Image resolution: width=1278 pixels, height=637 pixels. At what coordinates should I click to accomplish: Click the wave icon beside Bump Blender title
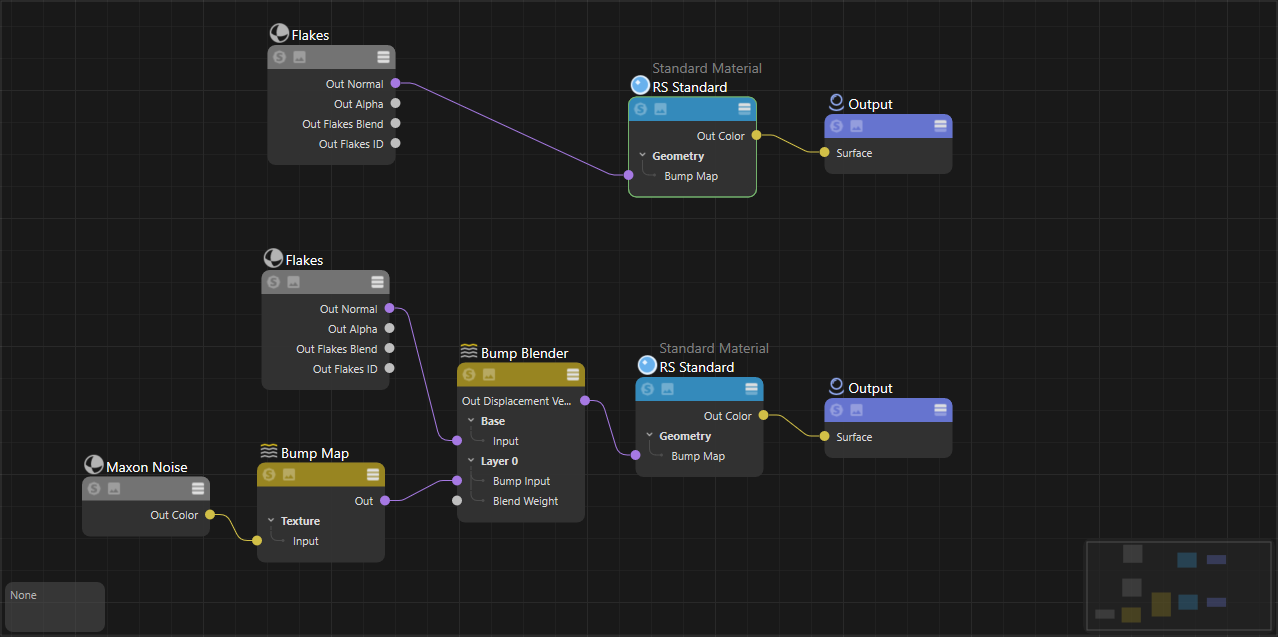point(468,352)
